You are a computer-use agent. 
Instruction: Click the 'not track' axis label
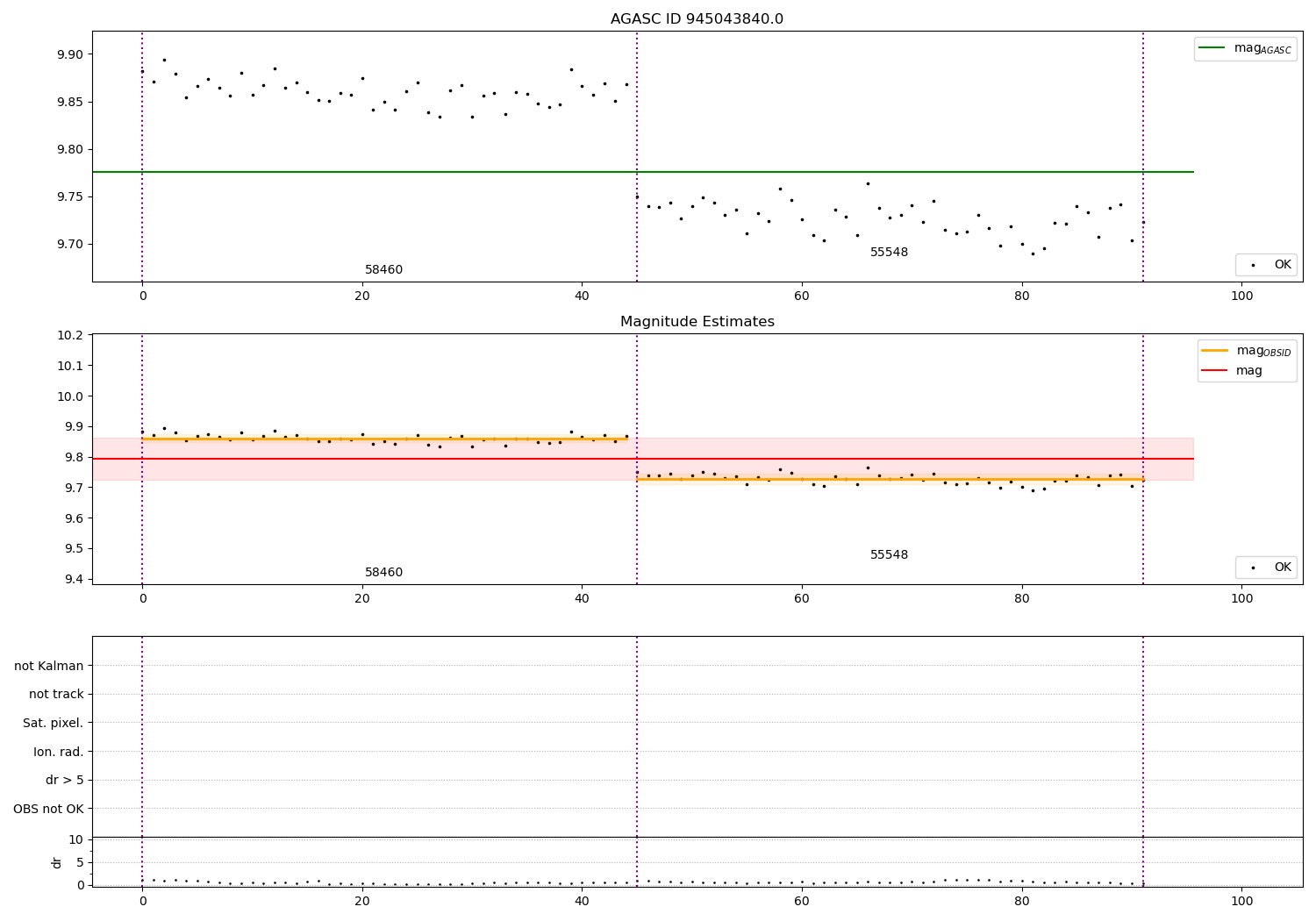tap(56, 695)
